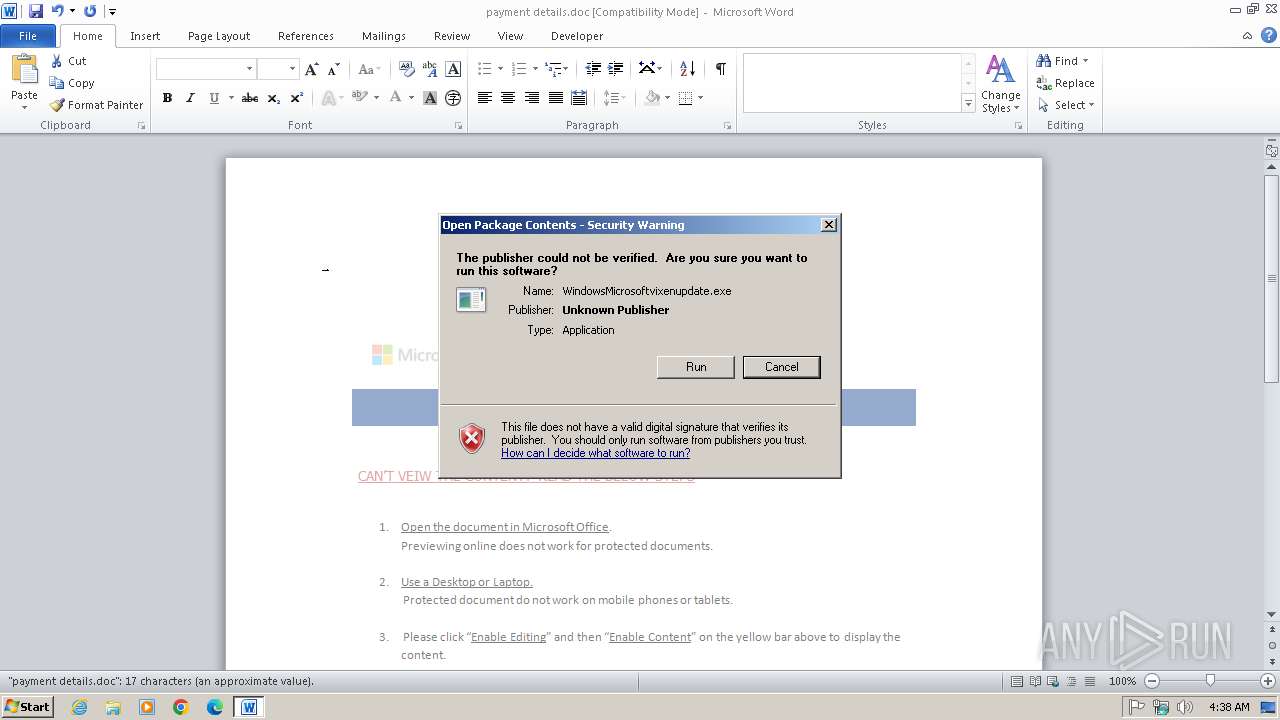The image size is (1280, 720).
Task: Switch to the References tab
Action: pyautogui.click(x=306, y=36)
